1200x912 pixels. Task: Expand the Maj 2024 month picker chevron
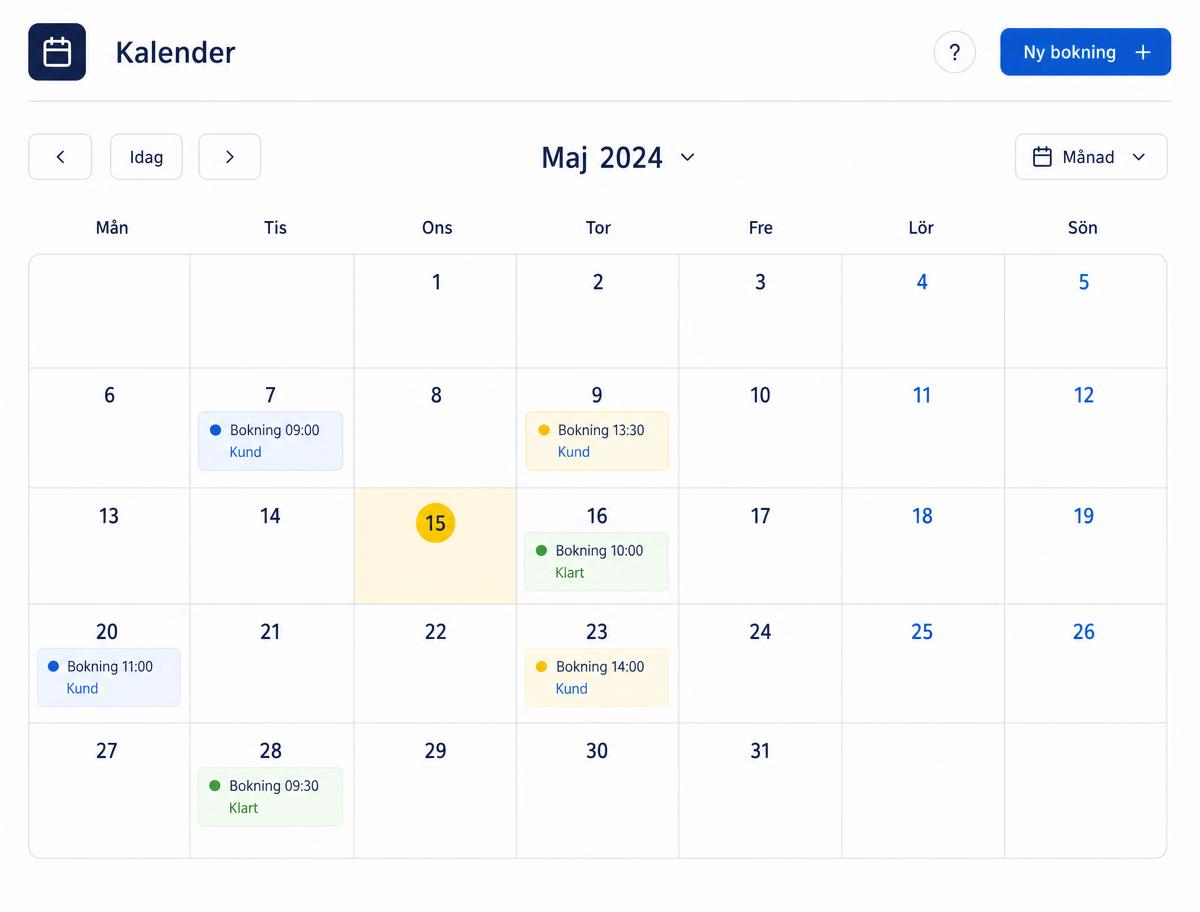click(x=687, y=157)
